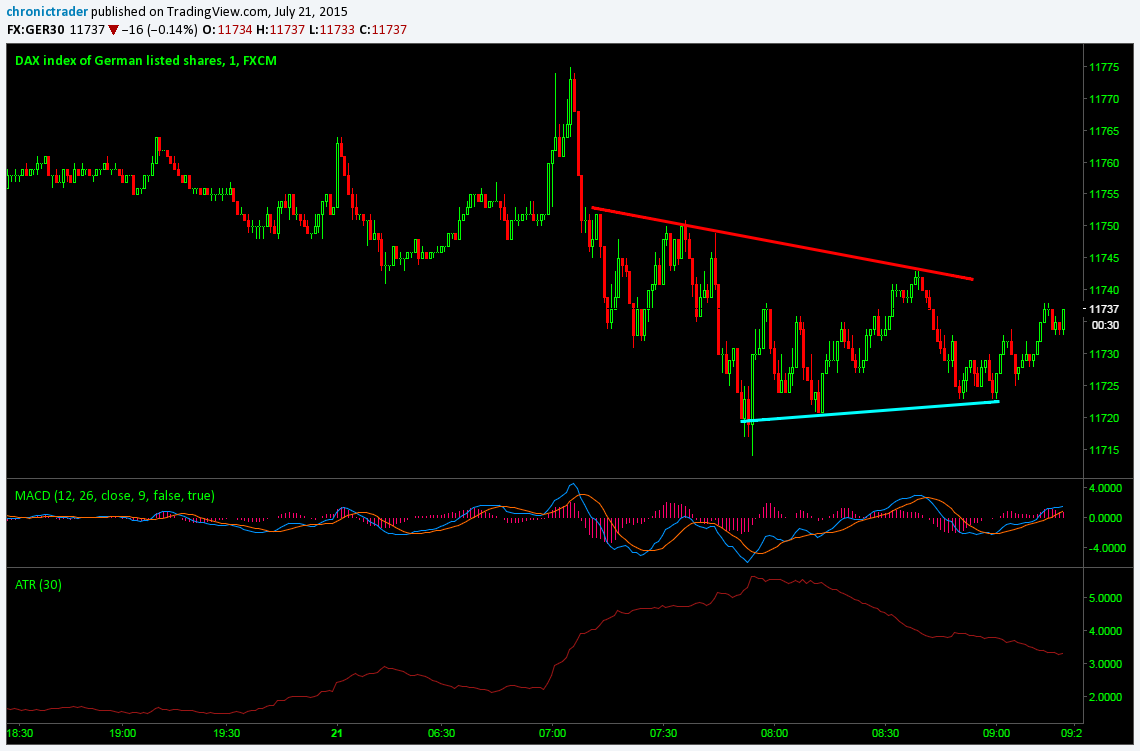Click the 2.0000 ATR scale value
This screenshot has width=1140, height=751.
tap(1107, 697)
